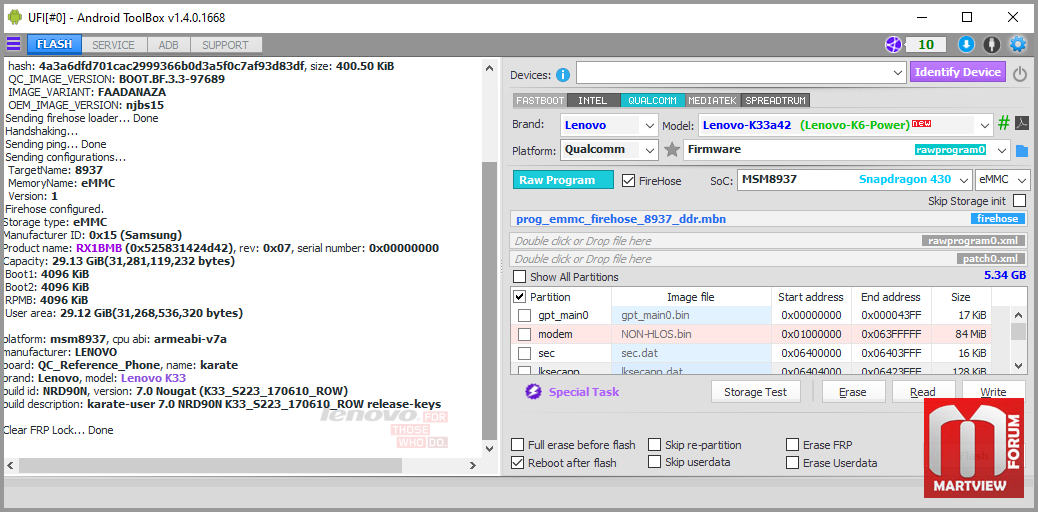Enable Skip userdata option
This screenshot has height=512, width=1038.
click(654, 462)
